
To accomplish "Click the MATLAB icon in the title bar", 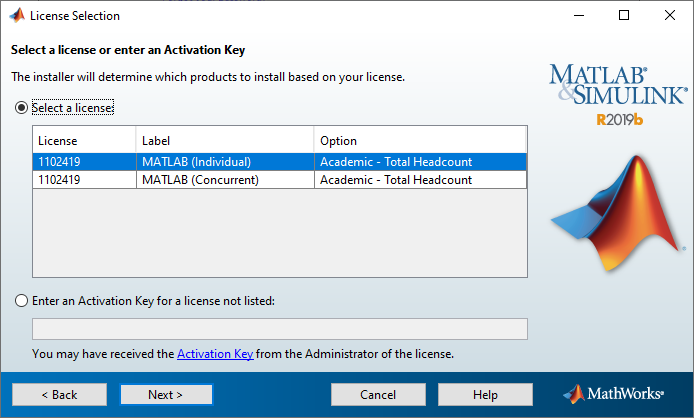I will click(x=16, y=15).
